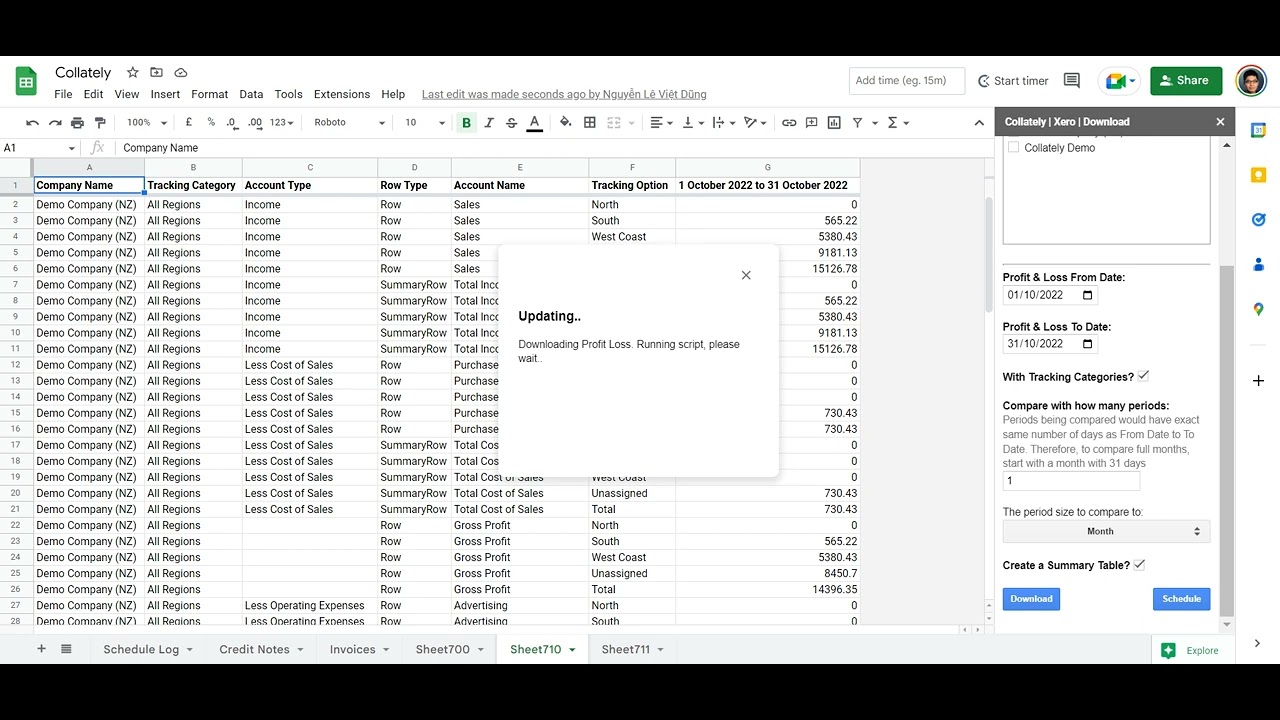Print the spreadsheet using the printer icon
1280x720 pixels.
coord(77,122)
